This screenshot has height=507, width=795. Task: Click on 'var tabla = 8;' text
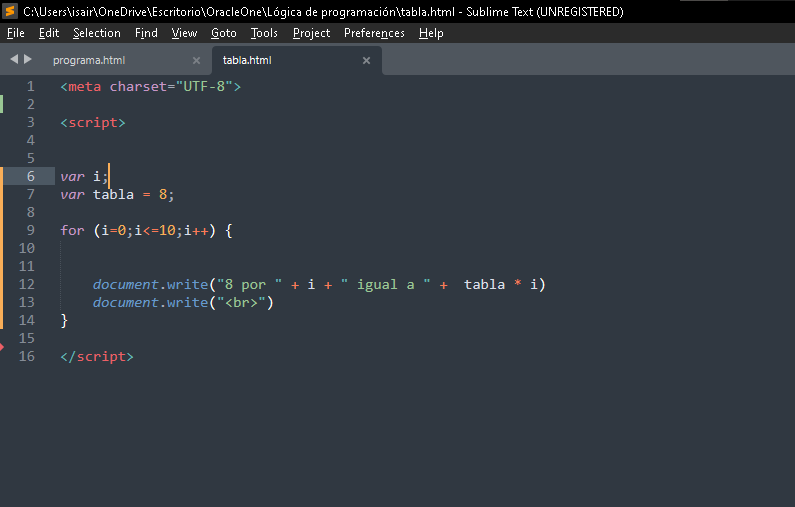[x=117, y=195]
